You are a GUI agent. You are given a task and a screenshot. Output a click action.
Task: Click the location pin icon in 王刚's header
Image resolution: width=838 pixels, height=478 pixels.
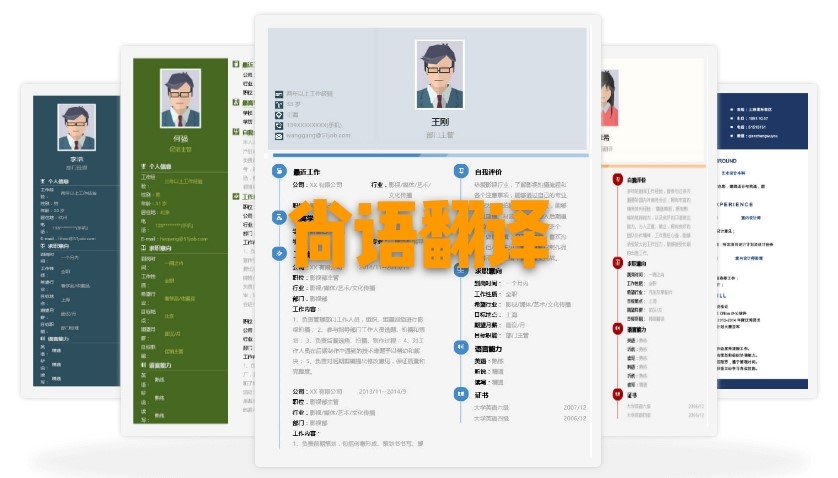(280, 114)
